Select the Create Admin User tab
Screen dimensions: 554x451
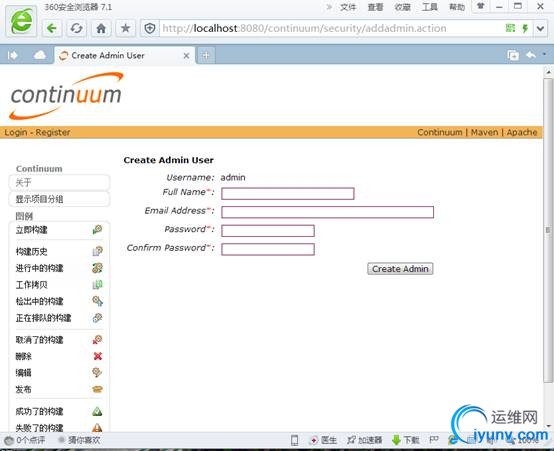point(124,56)
